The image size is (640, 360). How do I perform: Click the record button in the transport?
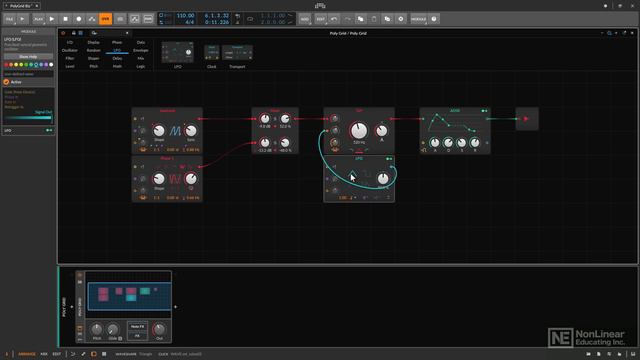[79, 19]
